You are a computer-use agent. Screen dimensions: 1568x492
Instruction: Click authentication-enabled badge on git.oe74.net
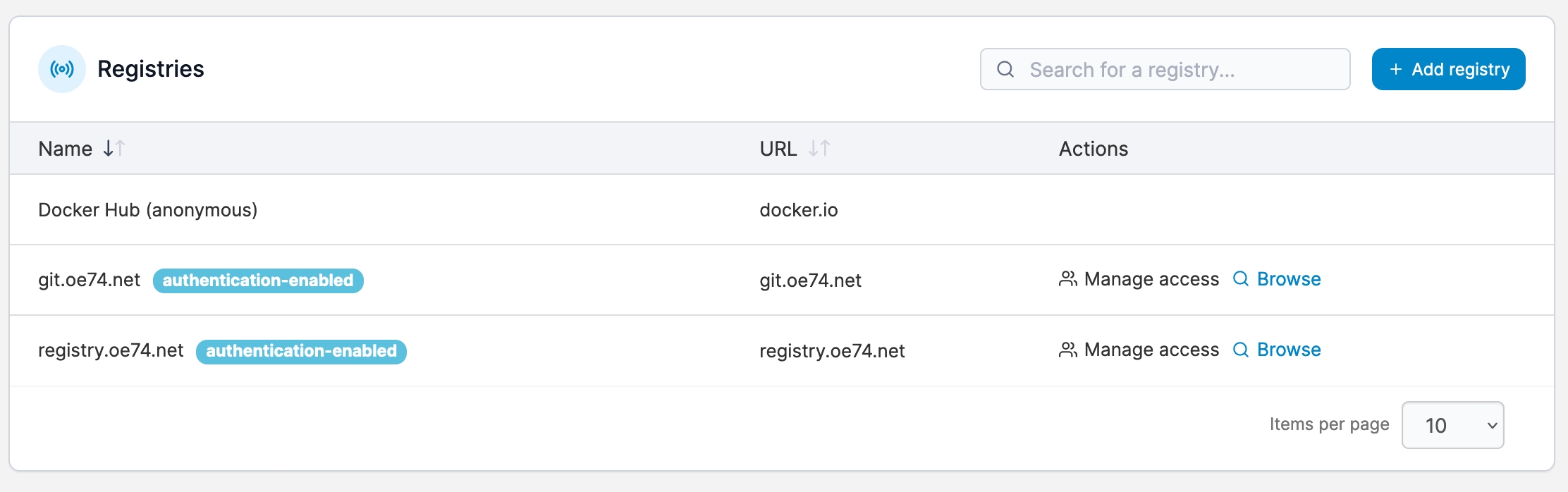pos(258,281)
